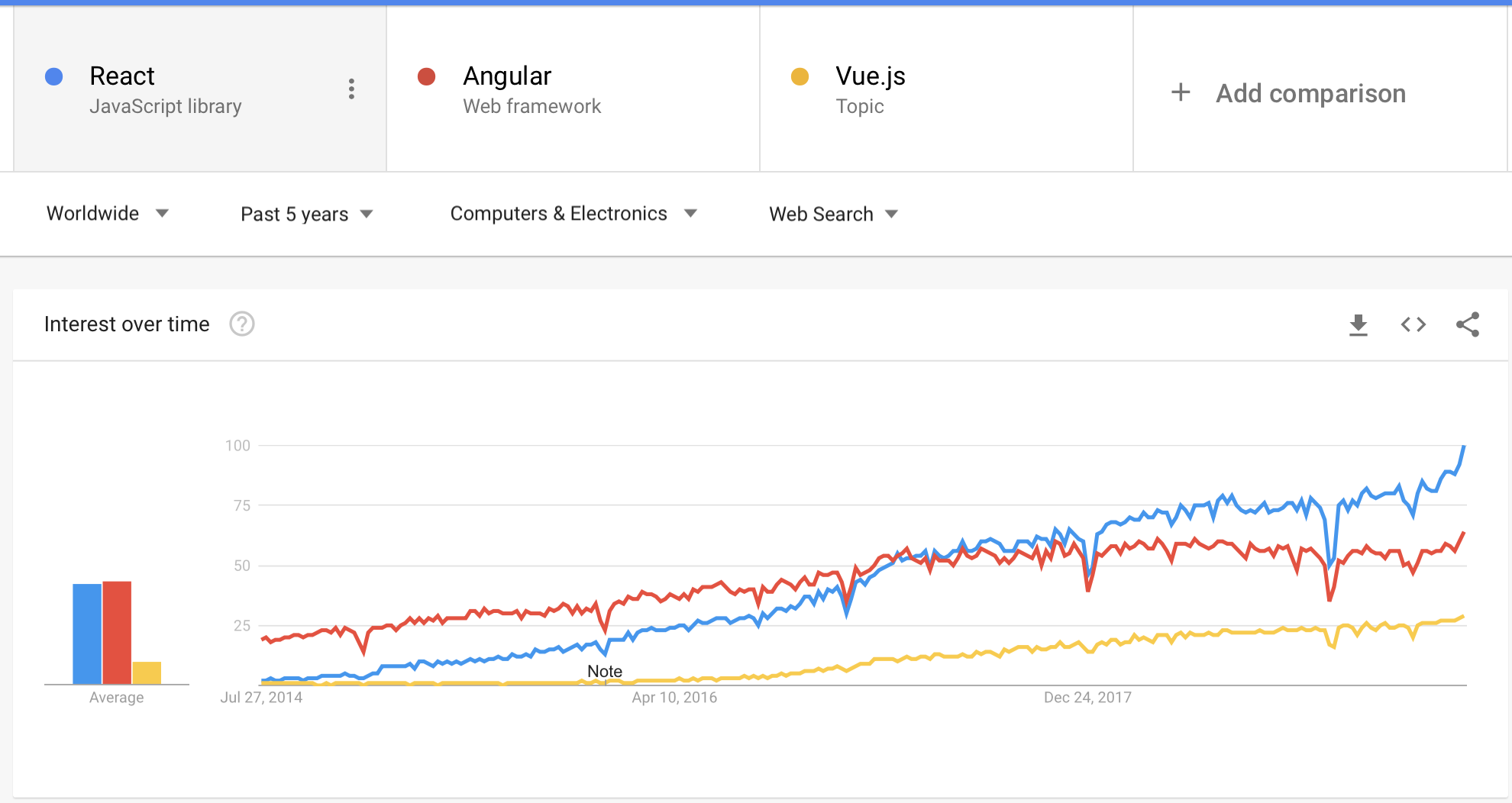Image resolution: width=1512 pixels, height=803 pixels.
Task: Select the React search term card
Action: click(x=200, y=89)
